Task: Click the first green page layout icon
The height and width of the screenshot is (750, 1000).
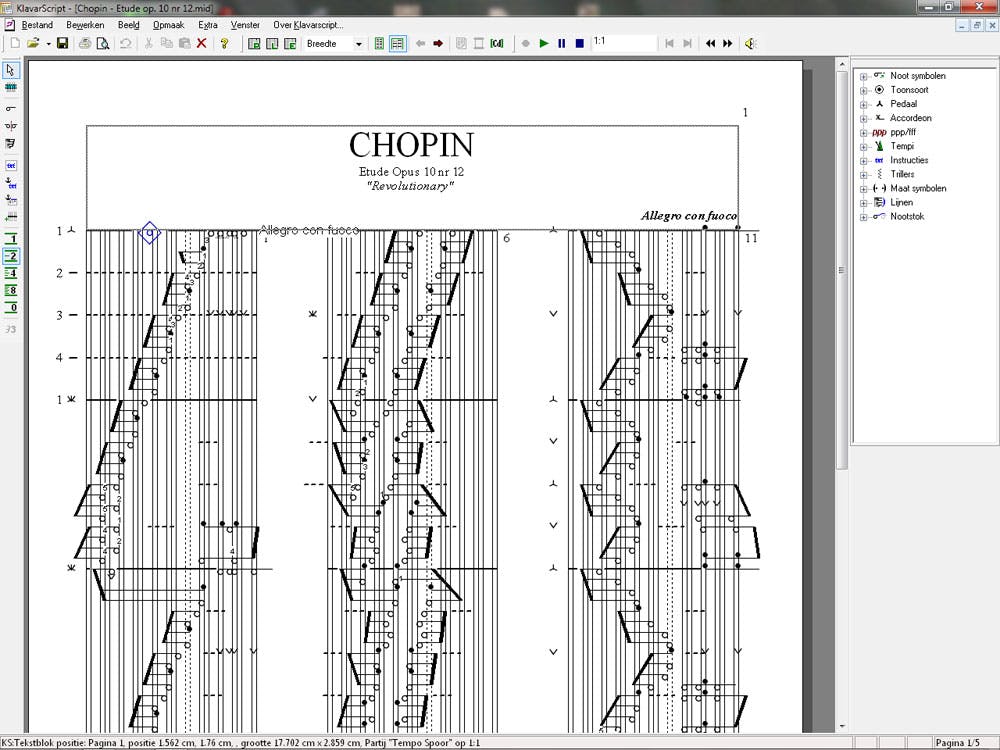Action: pos(254,43)
